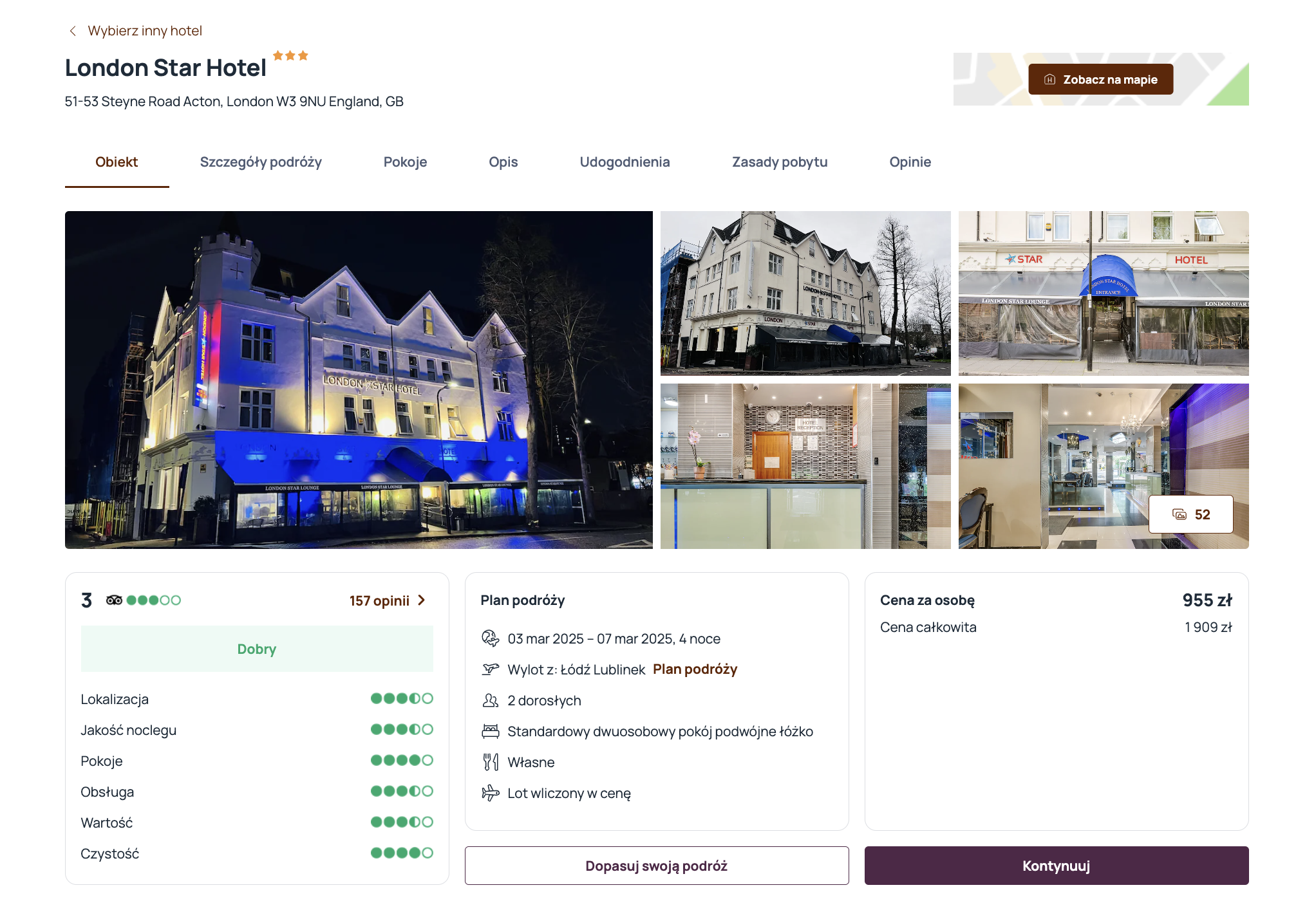
Task: Go back via the Wybierz inny hotel link
Action: click(145, 31)
